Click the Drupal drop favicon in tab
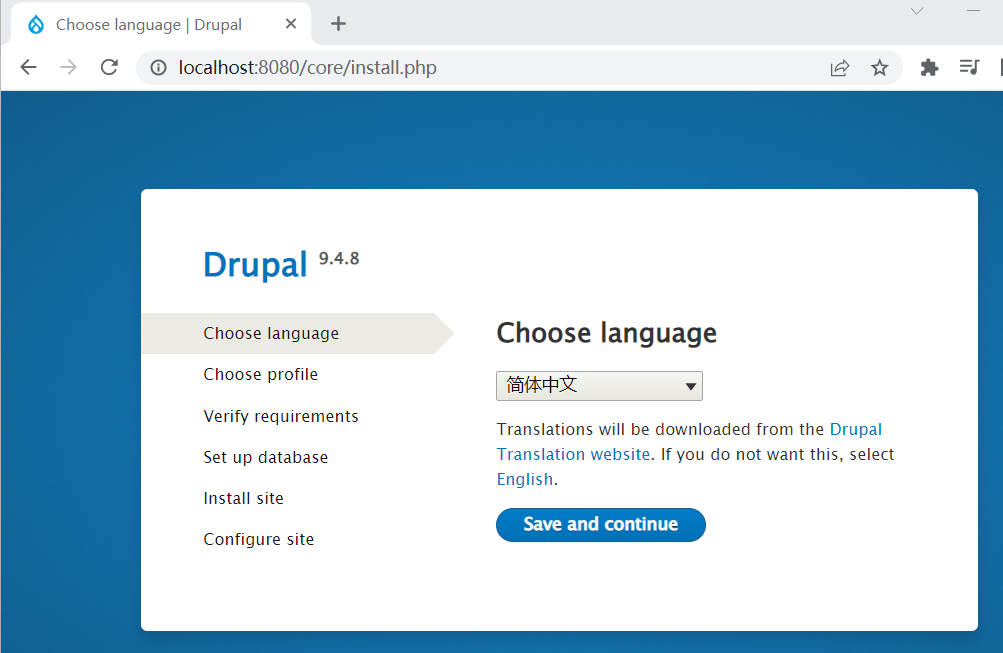 point(36,24)
